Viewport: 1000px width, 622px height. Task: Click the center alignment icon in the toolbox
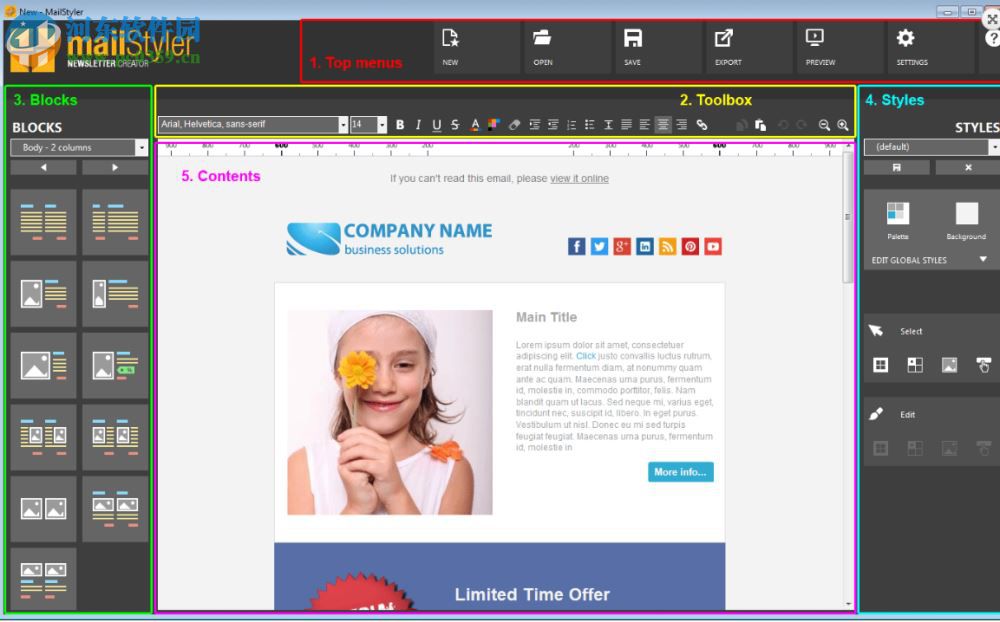663,124
